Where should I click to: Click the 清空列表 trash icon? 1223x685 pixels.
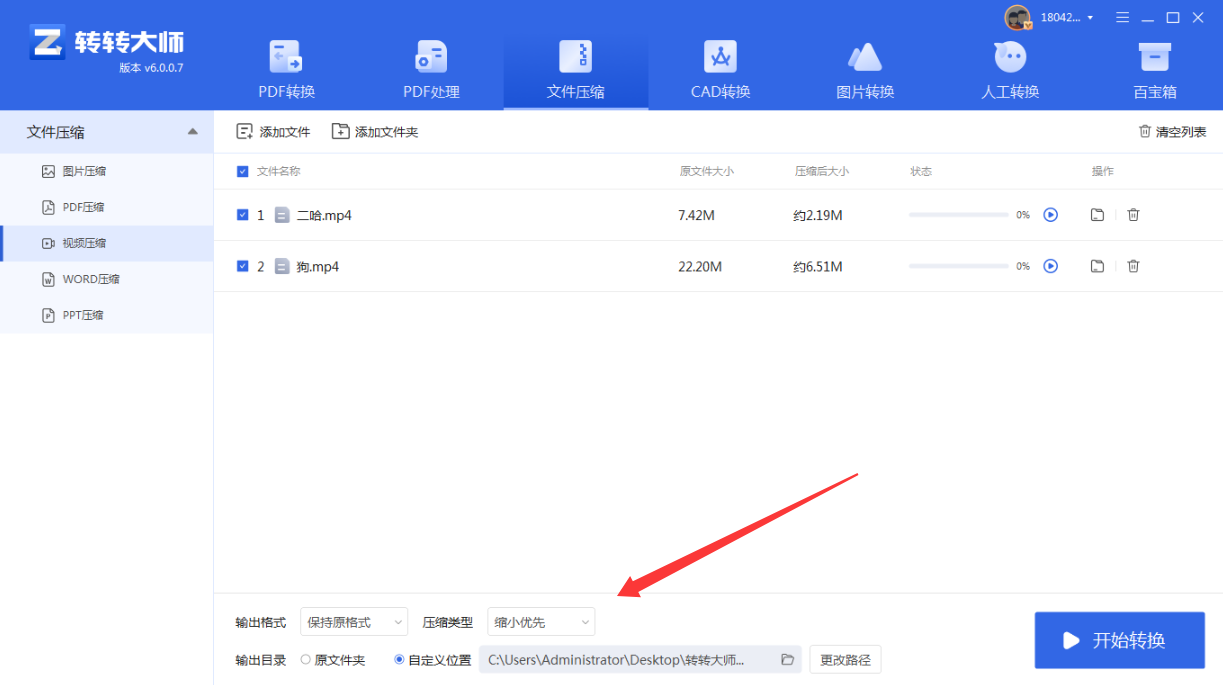(x=1145, y=131)
